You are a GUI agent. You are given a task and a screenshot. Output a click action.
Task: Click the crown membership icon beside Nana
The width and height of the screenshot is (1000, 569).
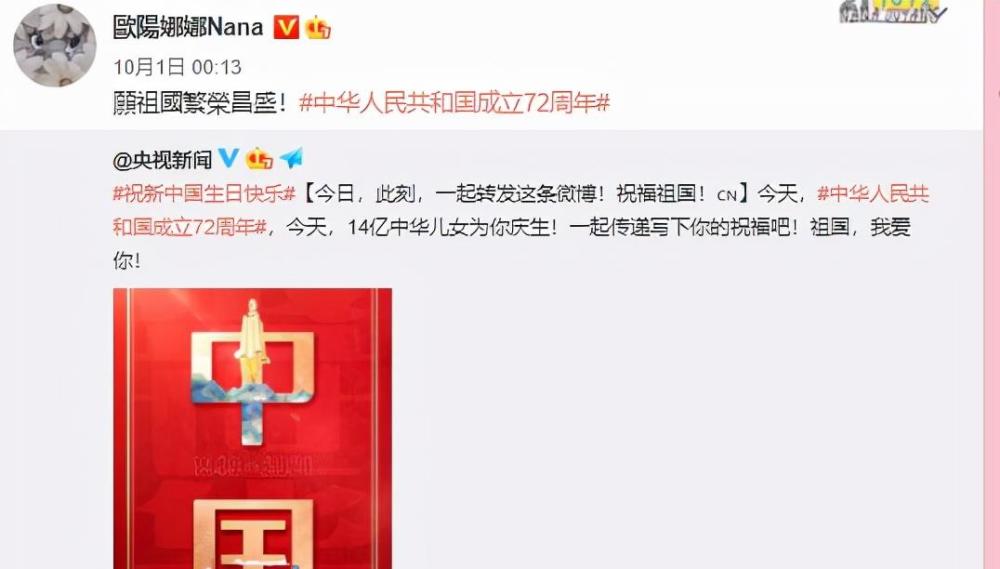(x=318, y=27)
